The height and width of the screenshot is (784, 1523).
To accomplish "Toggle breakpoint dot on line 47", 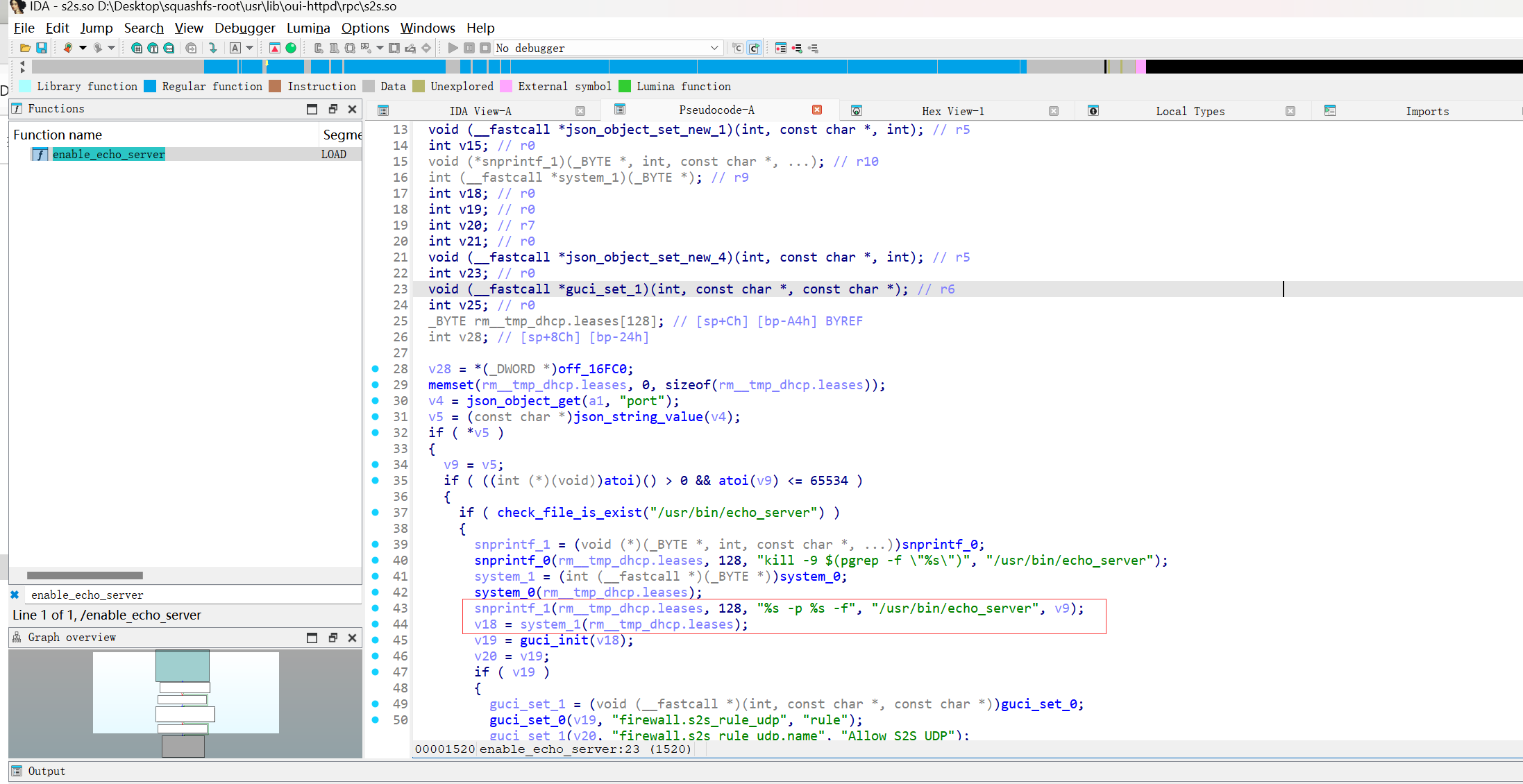I will pyautogui.click(x=376, y=672).
